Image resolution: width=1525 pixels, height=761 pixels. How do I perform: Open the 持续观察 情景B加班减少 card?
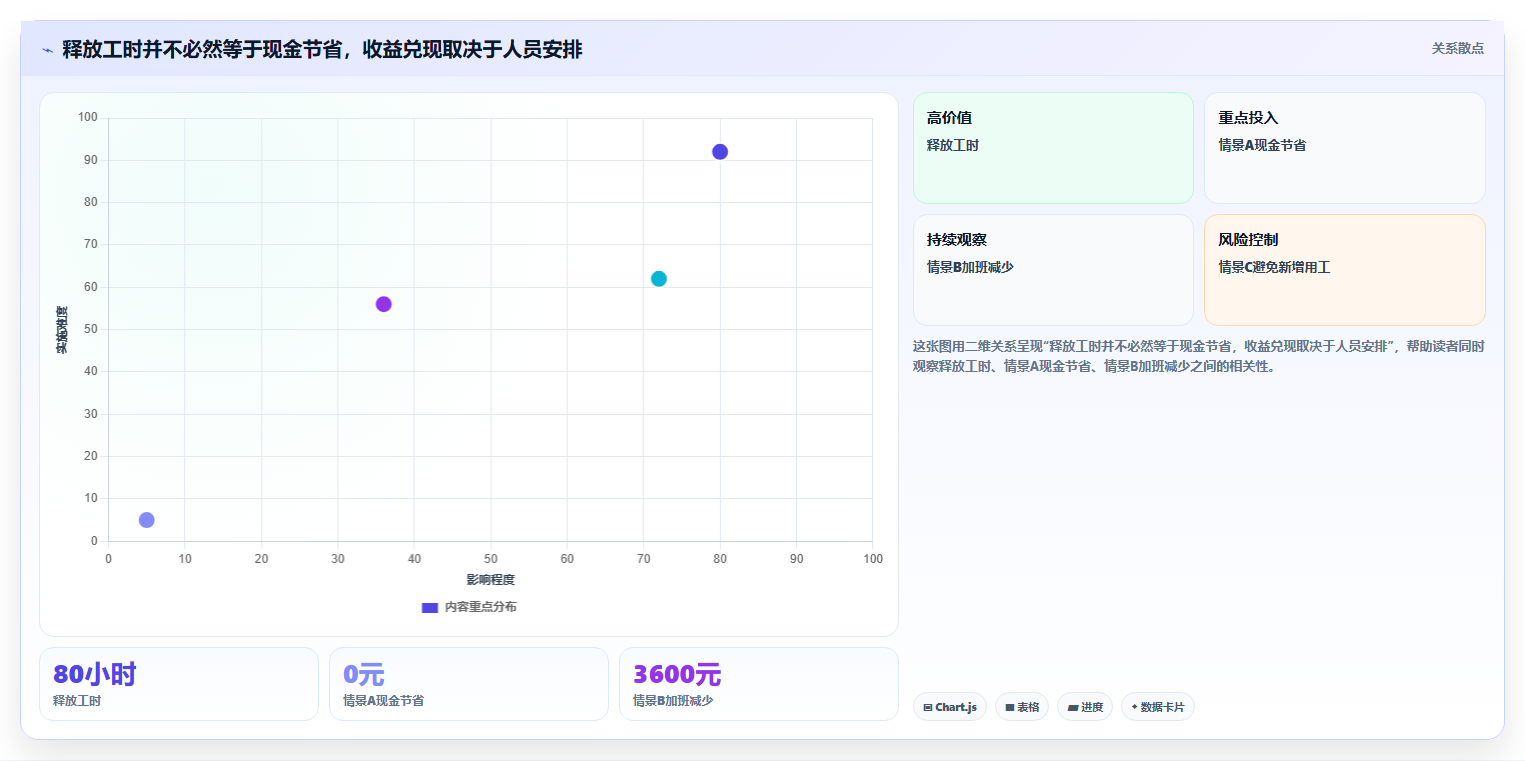[1053, 270]
